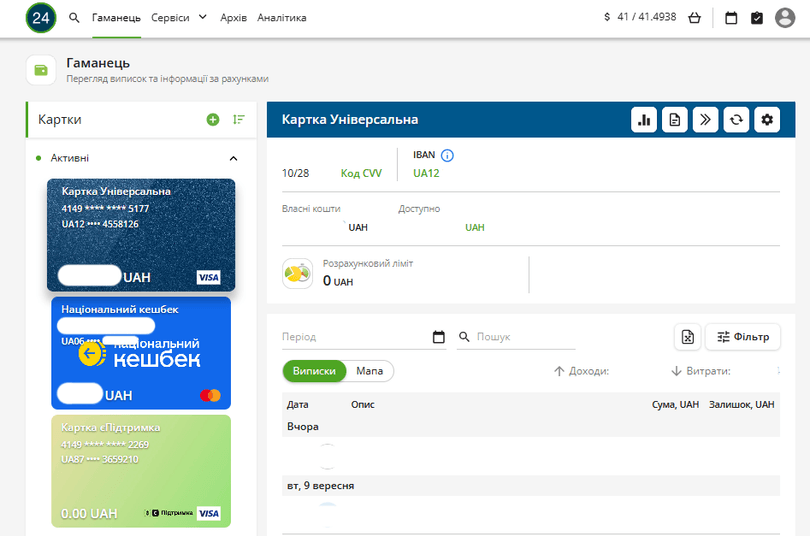Switch to the Виписки view
Screen dimensions: 810x536
point(314,371)
